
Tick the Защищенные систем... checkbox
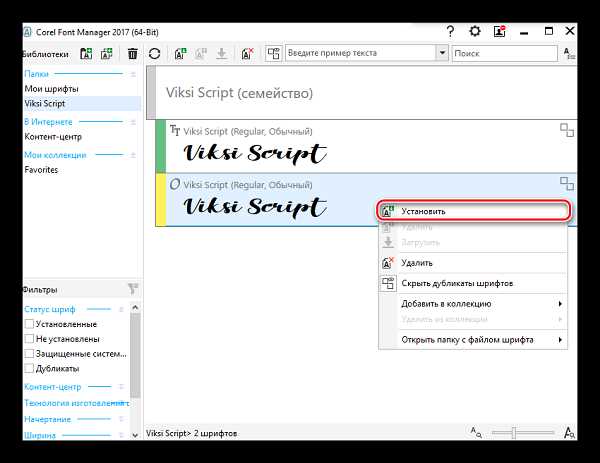coord(29,354)
